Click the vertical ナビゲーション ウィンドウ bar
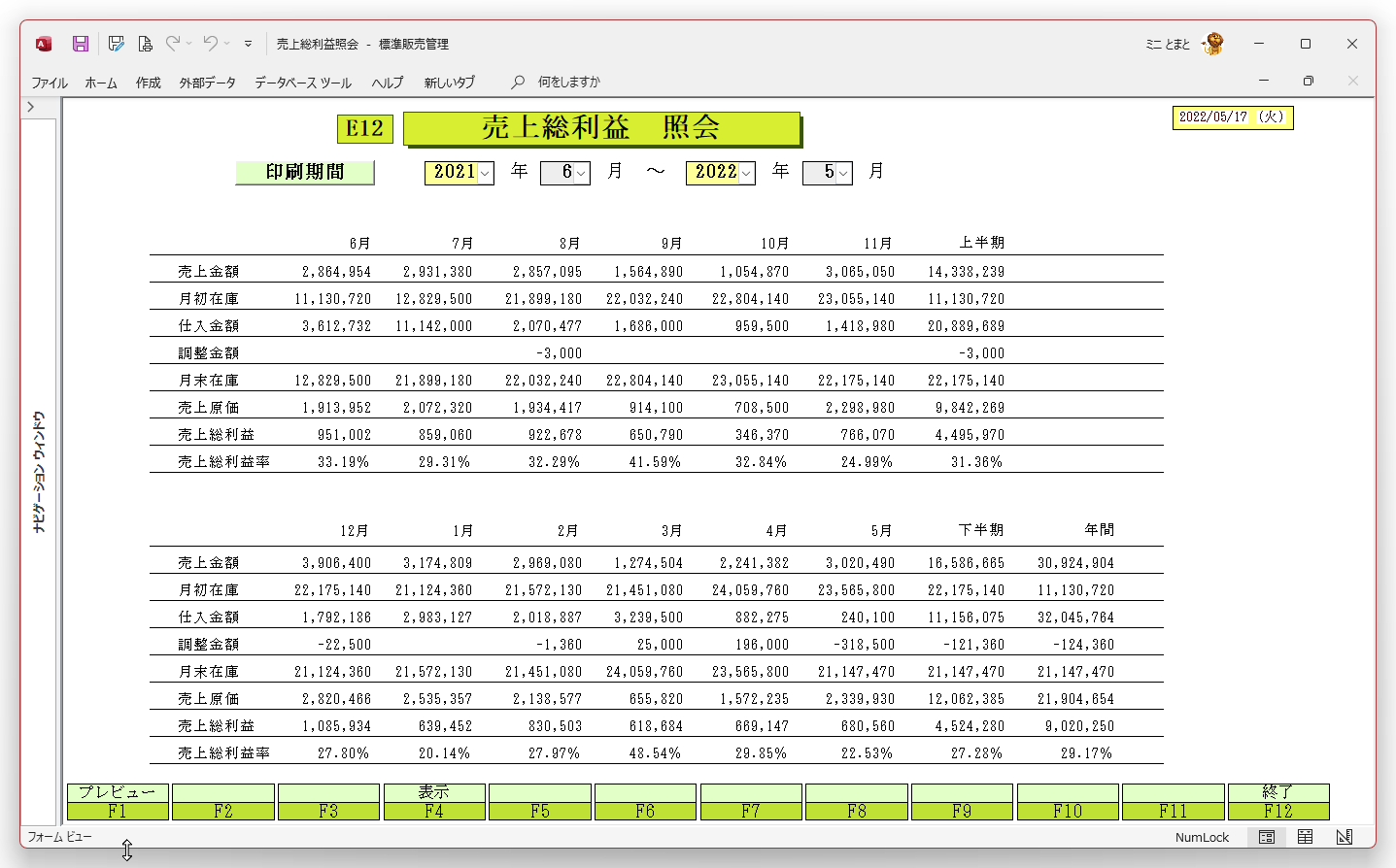Image resolution: width=1396 pixels, height=868 pixels. click(39, 471)
